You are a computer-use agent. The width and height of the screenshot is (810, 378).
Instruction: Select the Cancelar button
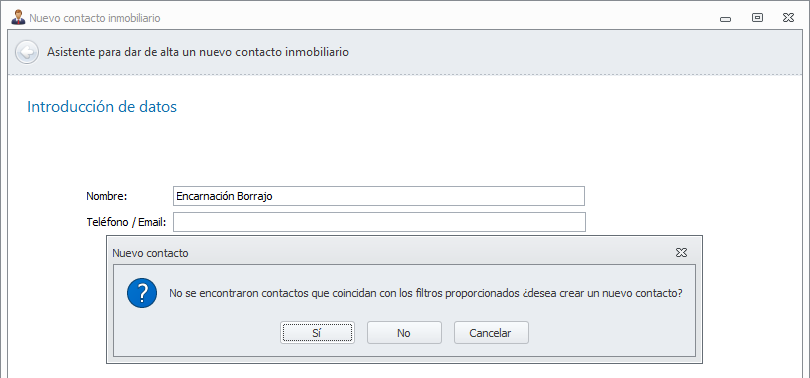click(x=491, y=333)
